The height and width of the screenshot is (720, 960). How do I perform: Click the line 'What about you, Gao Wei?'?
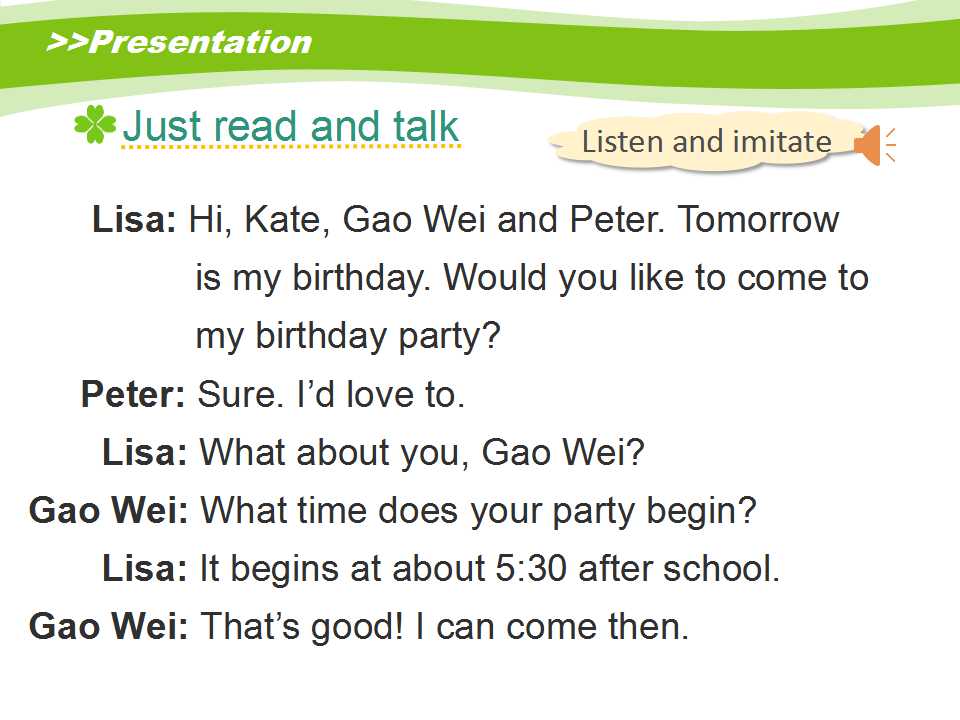(x=422, y=452)
